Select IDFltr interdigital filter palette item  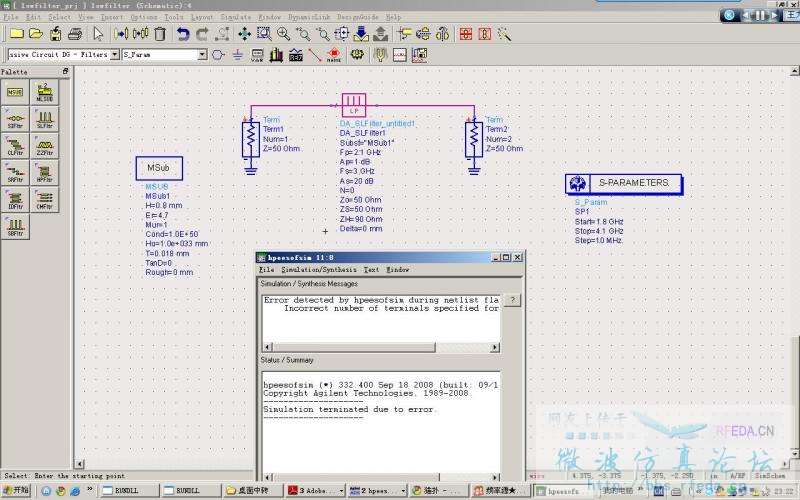click(x=15, y=199)
